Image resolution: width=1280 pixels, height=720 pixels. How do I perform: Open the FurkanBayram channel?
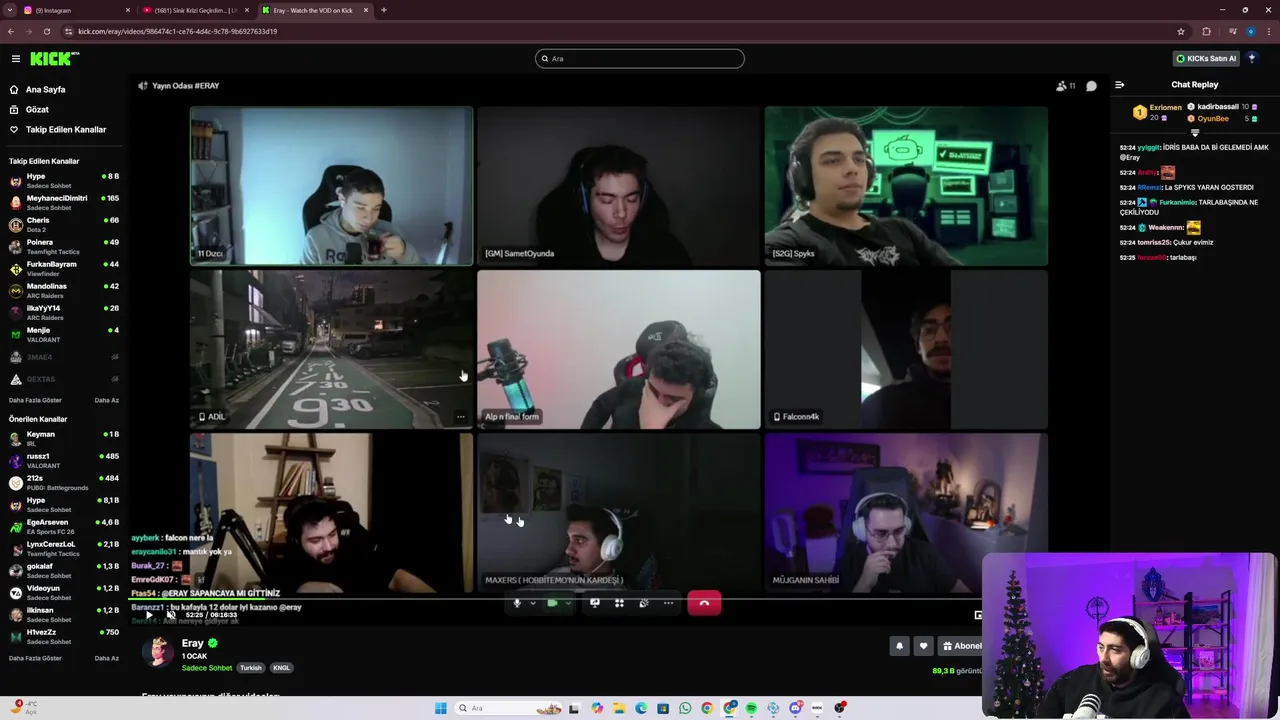(64, 268)
